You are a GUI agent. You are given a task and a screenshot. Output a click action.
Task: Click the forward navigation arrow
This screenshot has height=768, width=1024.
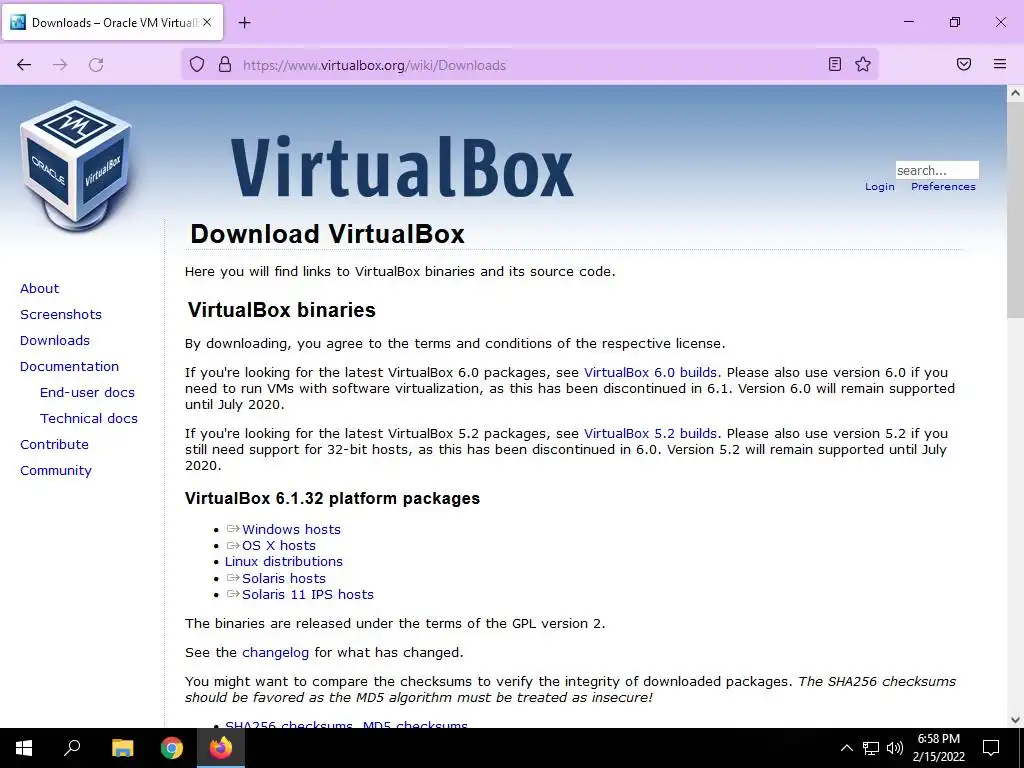pos(60,65)
